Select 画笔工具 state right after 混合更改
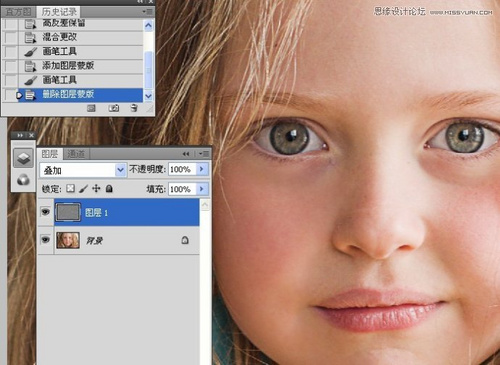500x365 pixels. pos(81,52)
